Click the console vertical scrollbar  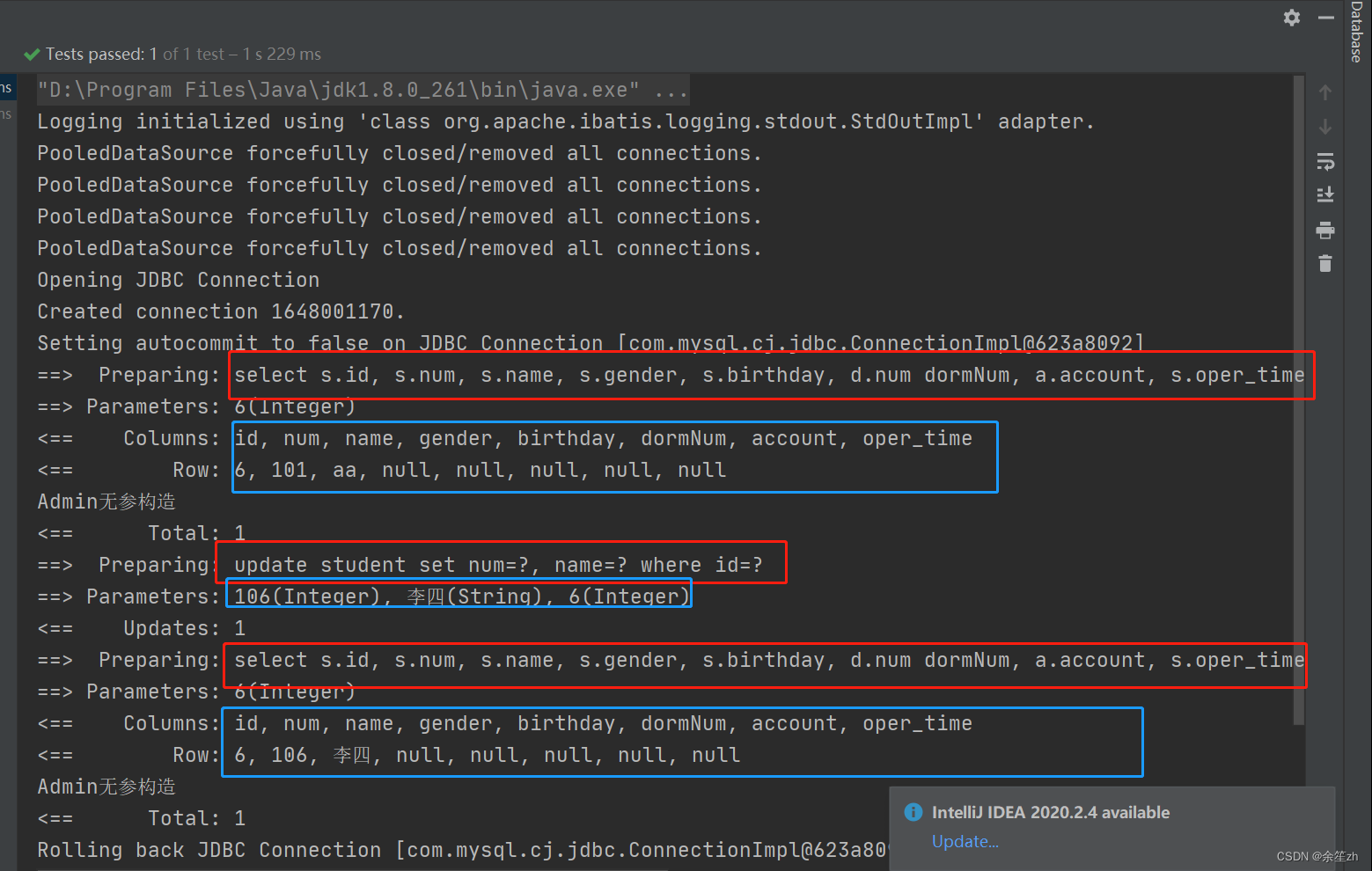[1299, 400]
